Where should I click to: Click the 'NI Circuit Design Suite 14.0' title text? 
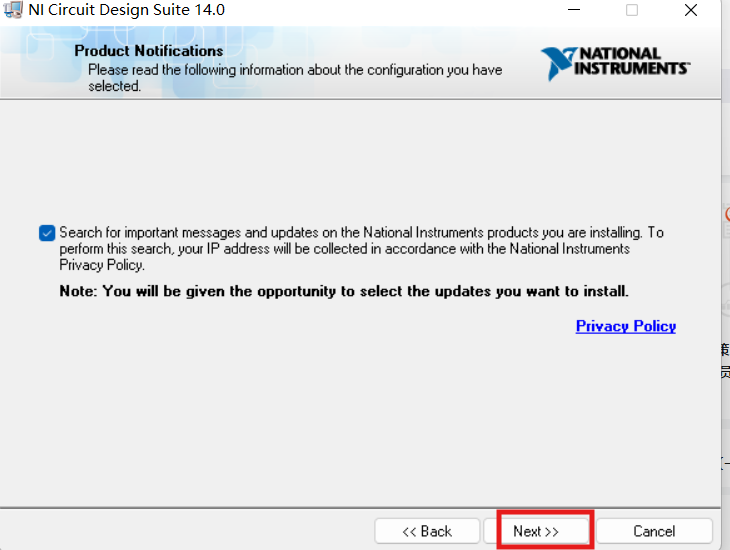pyautogui.click(x=127, y=10)
